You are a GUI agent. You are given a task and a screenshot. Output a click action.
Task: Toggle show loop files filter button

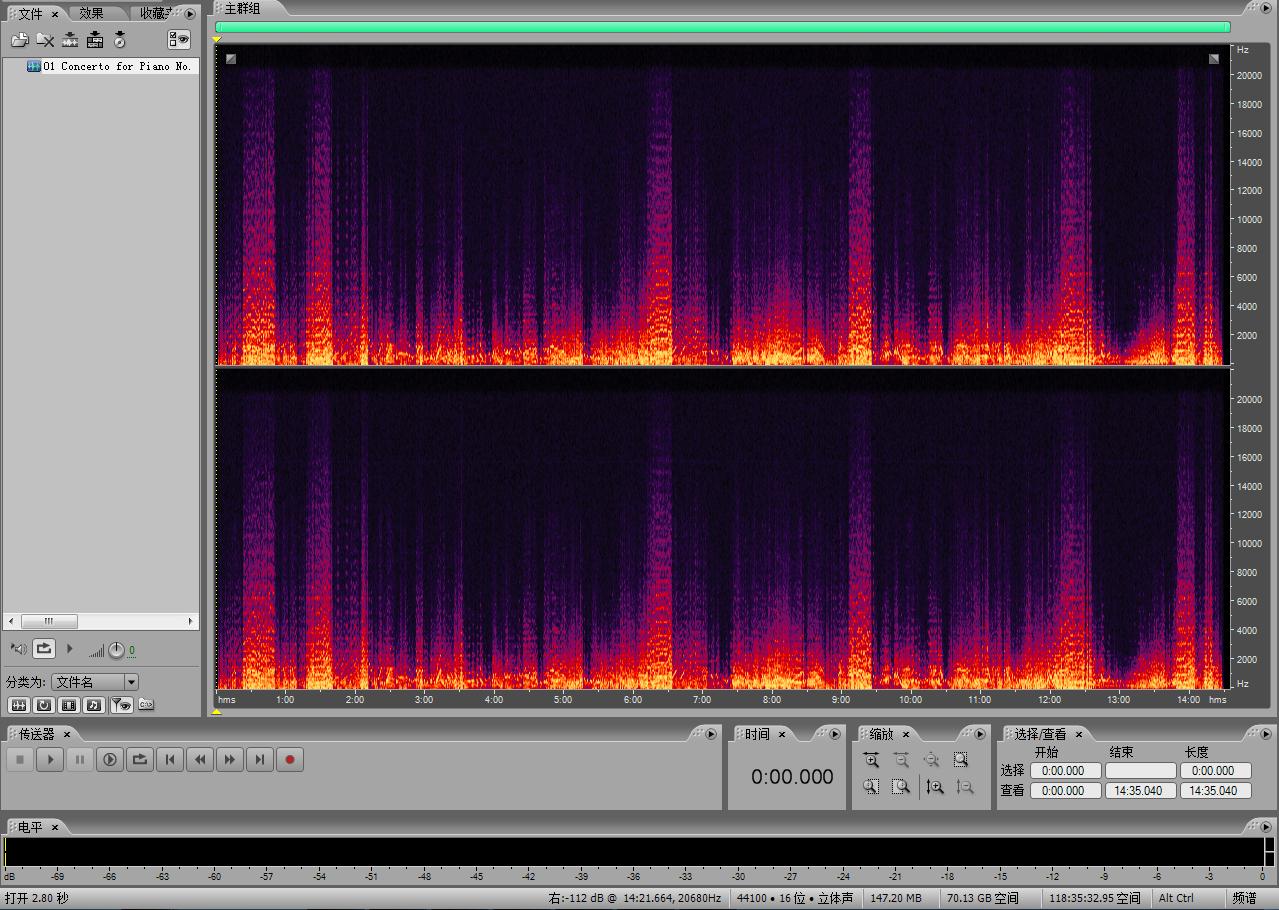click(x=44, y=705)
